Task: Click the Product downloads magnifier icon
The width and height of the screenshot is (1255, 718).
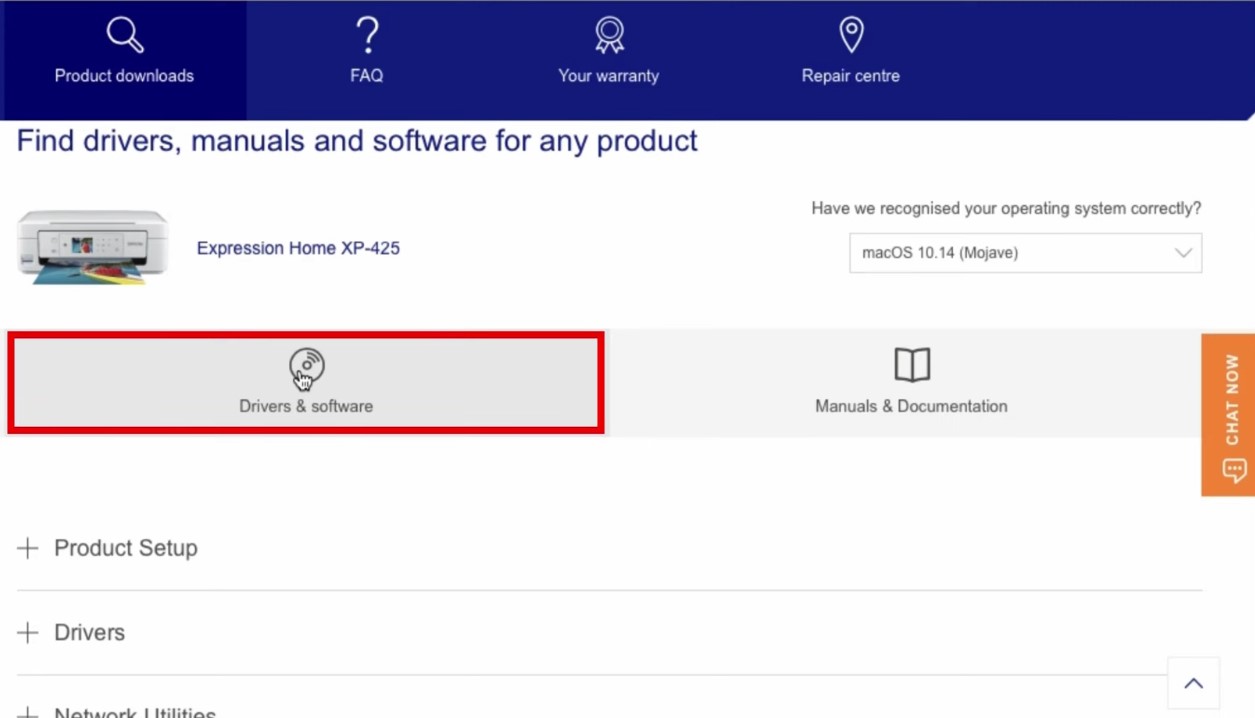Action: click(x=125, y=35)
